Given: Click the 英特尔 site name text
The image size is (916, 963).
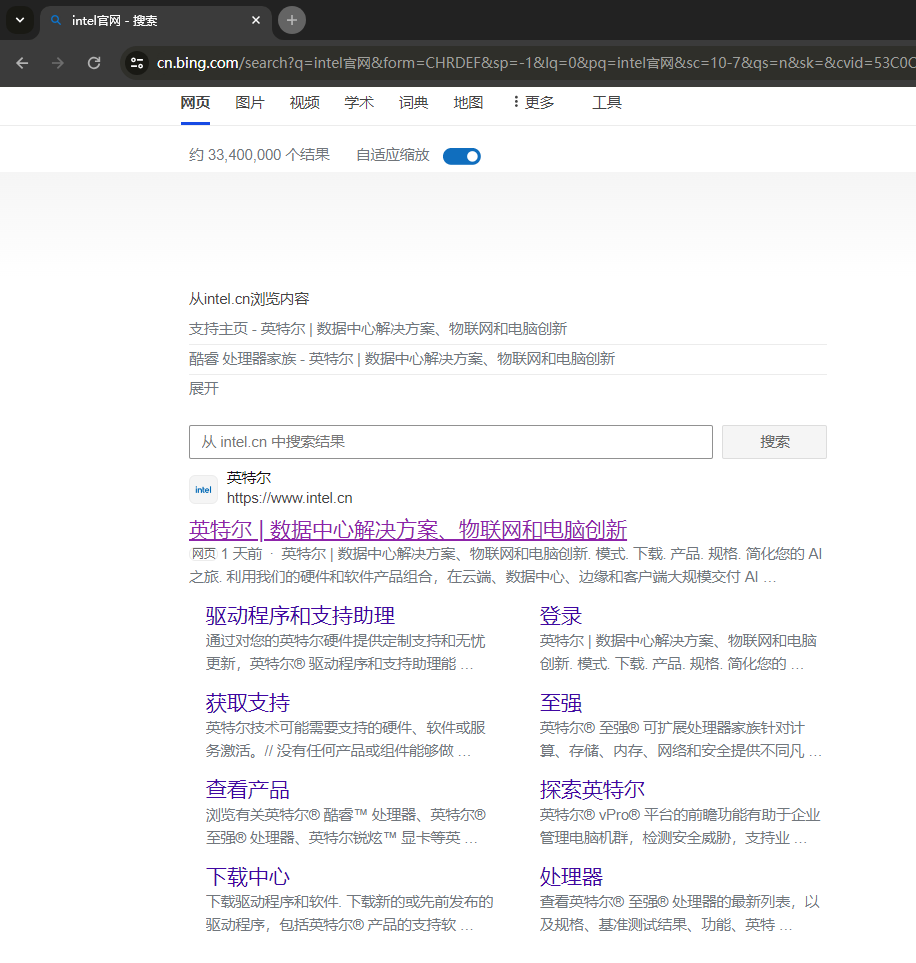Looking at the screenshot, I should tap(249, 478).
